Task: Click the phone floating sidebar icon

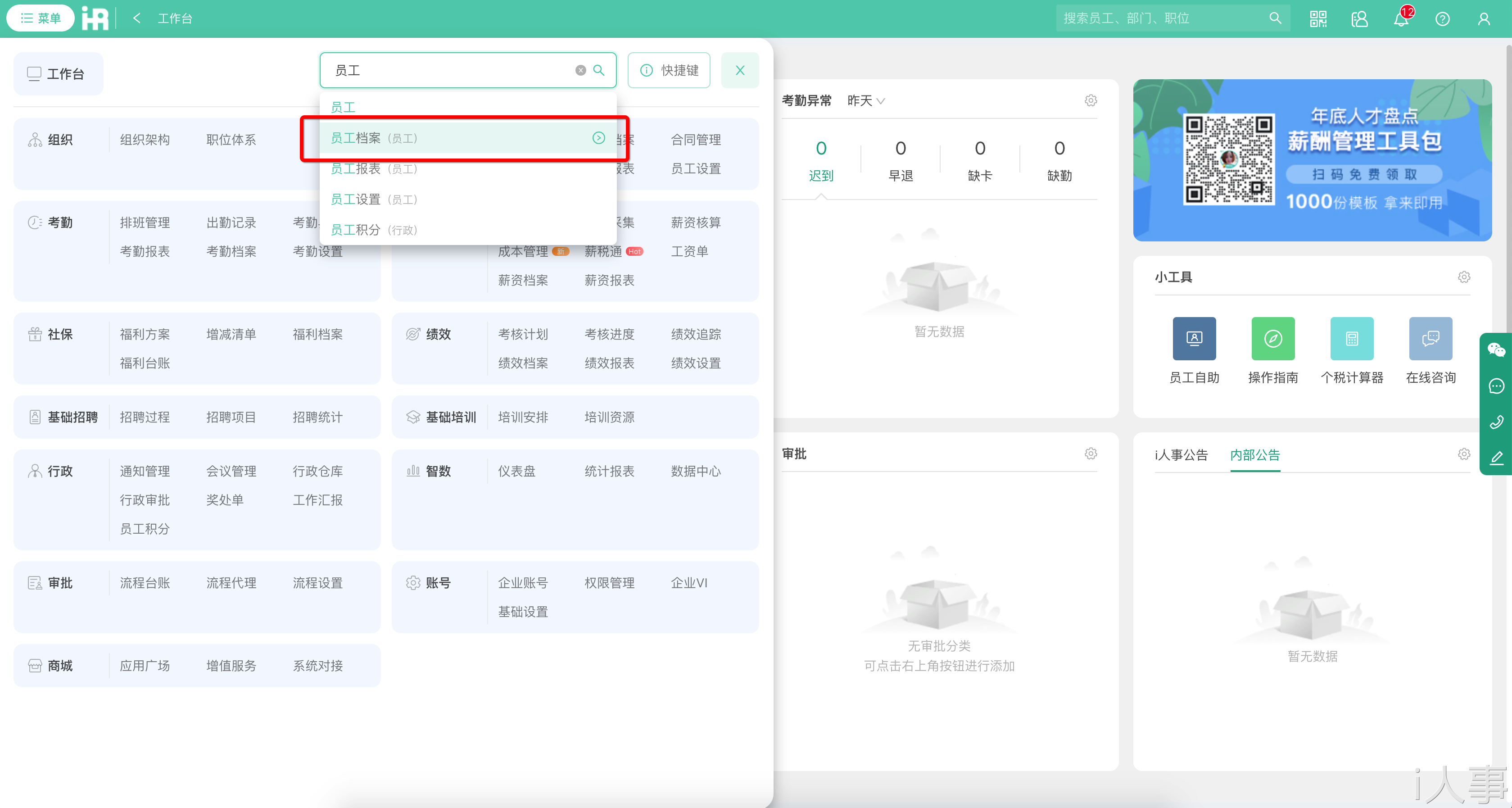Action: 1496,422
